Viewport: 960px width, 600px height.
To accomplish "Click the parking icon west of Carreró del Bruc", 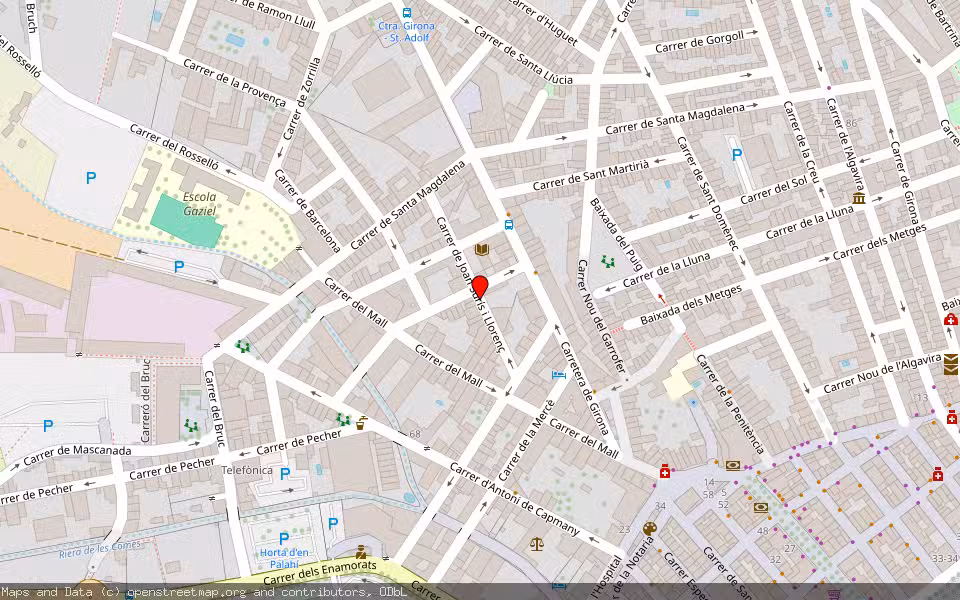I will [x=48, y=425].
